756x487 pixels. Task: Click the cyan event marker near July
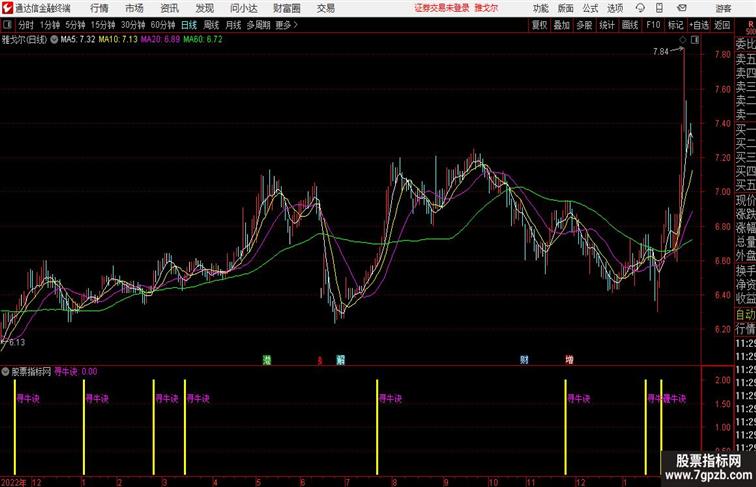[x=340, y=360]
